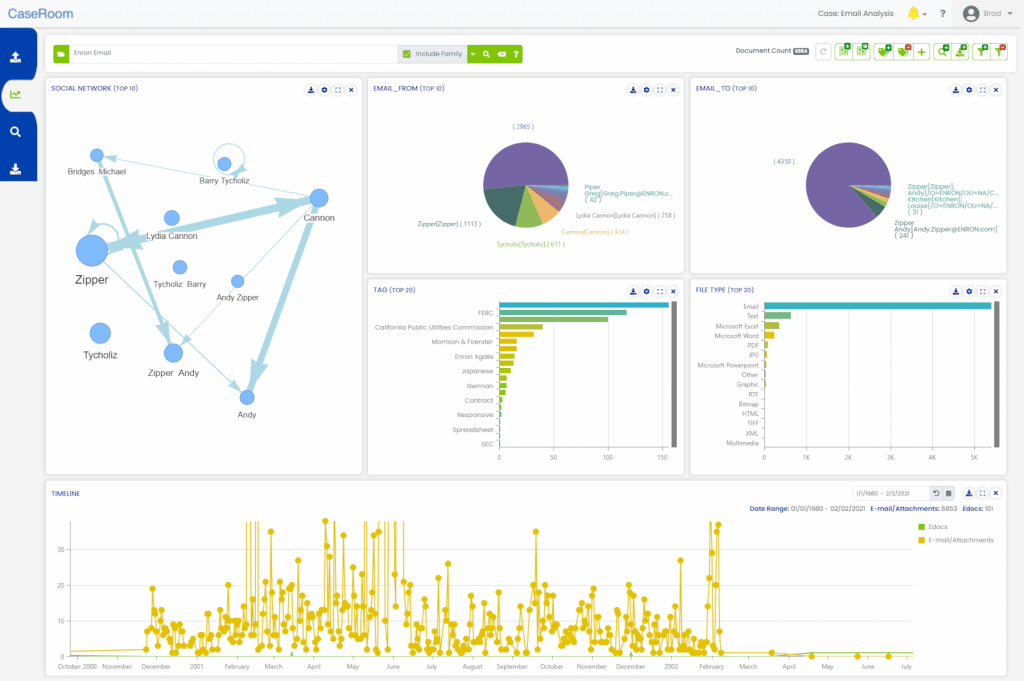Expand the Tag chart to fullscreen
1024x681 pixels.
pyautogui.click(x=660, y=291)
